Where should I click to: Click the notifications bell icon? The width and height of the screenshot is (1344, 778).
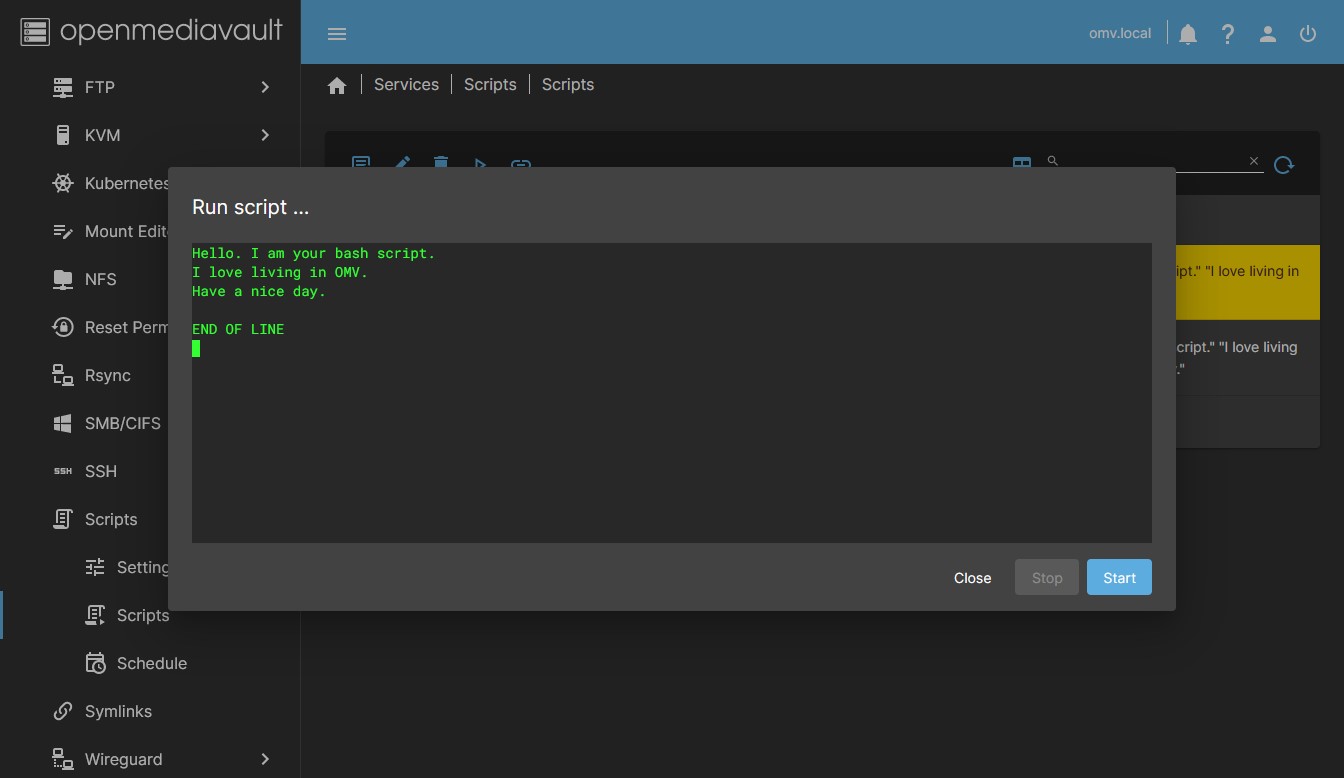point(1188,34)
